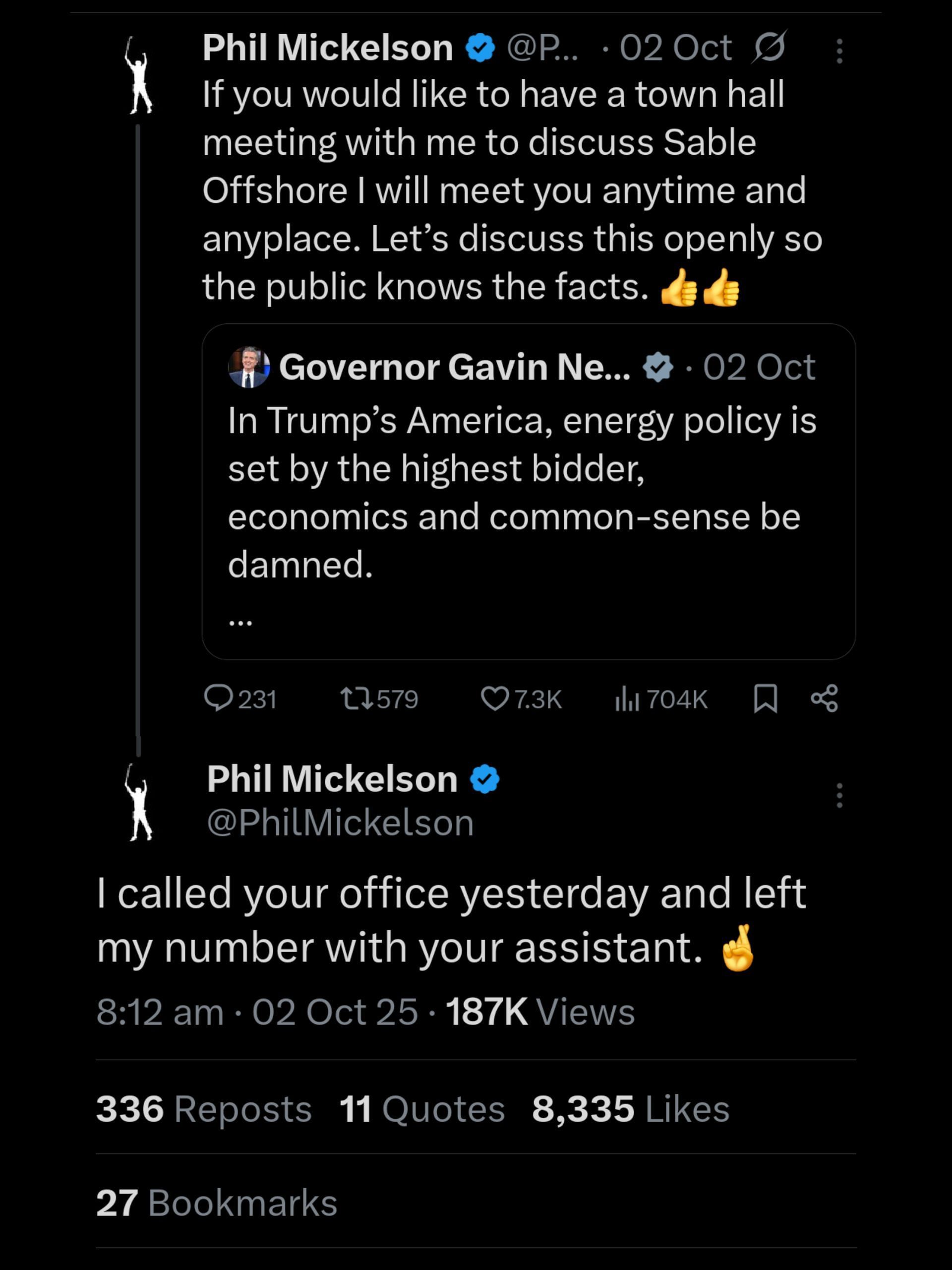The image size is (952, 1270).
Task: Open Governor Gavin Newsom's profile picture
Action: click(248, 367)
